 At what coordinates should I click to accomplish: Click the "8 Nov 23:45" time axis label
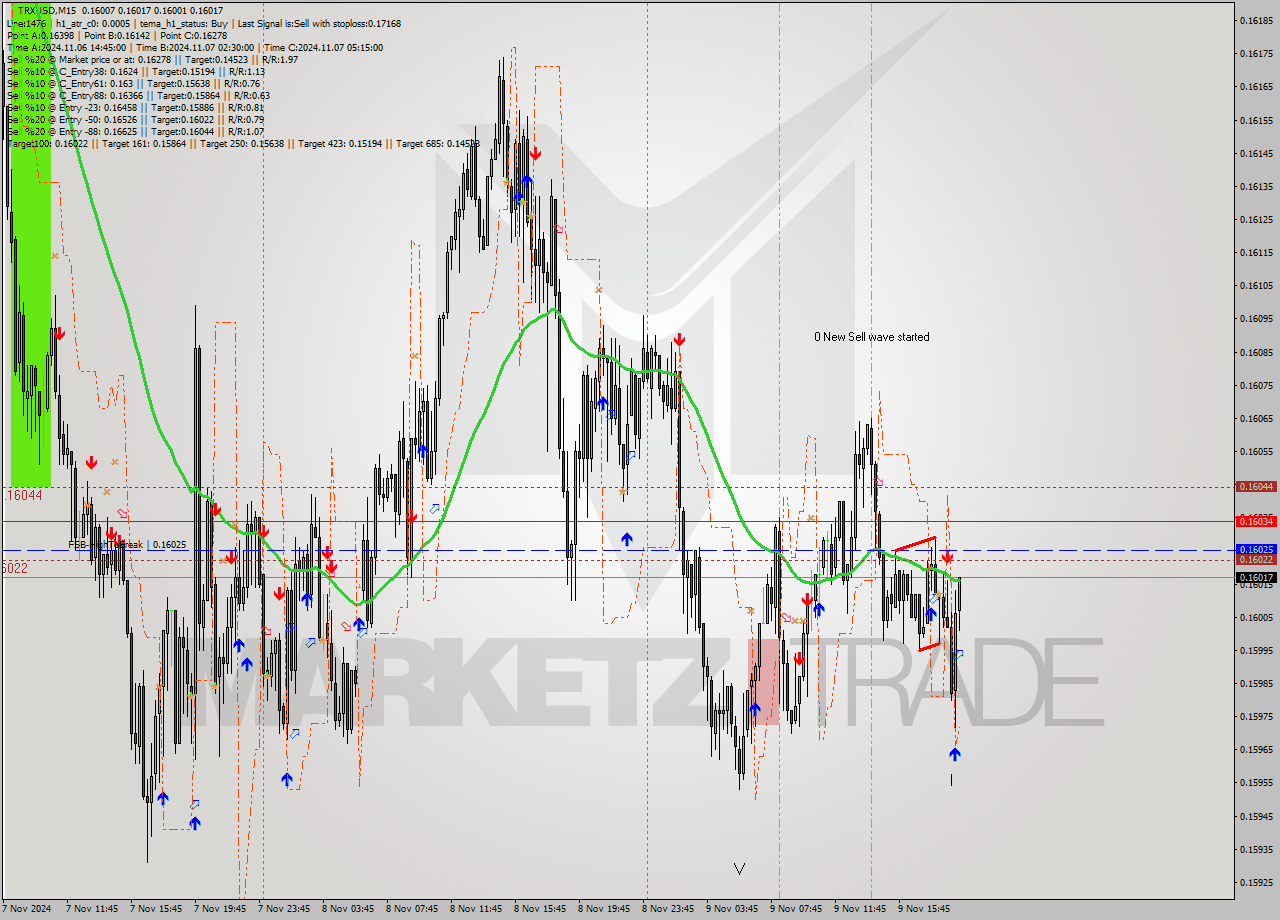tap(668, 909)
